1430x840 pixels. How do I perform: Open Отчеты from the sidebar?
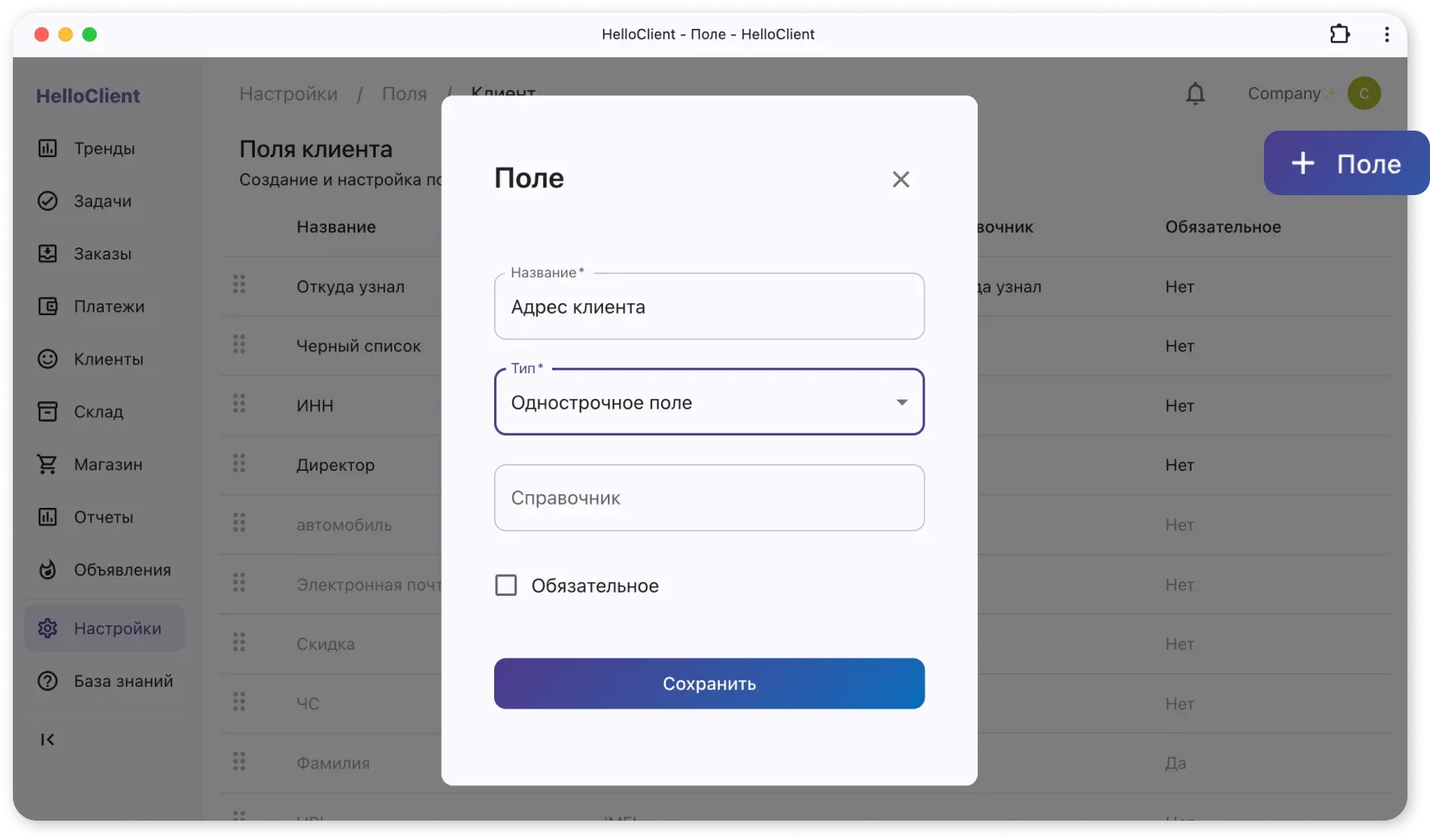tap(103, 518)
